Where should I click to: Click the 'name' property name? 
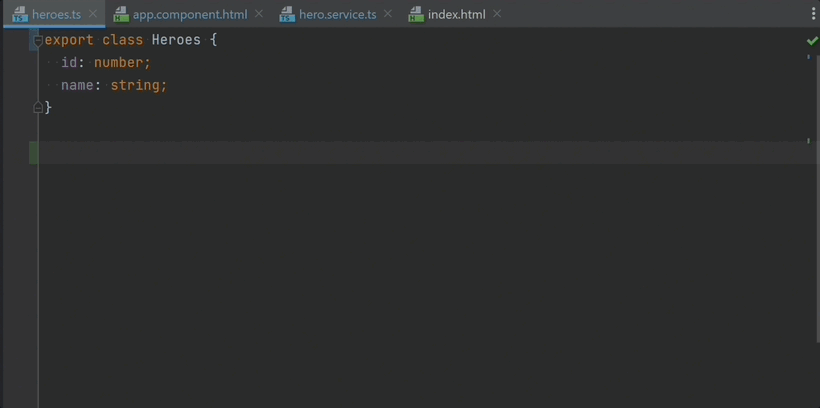77,85
